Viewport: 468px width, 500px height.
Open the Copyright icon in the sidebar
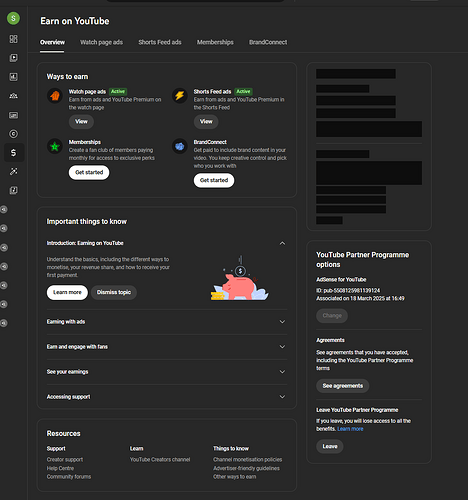click(13, 134)
